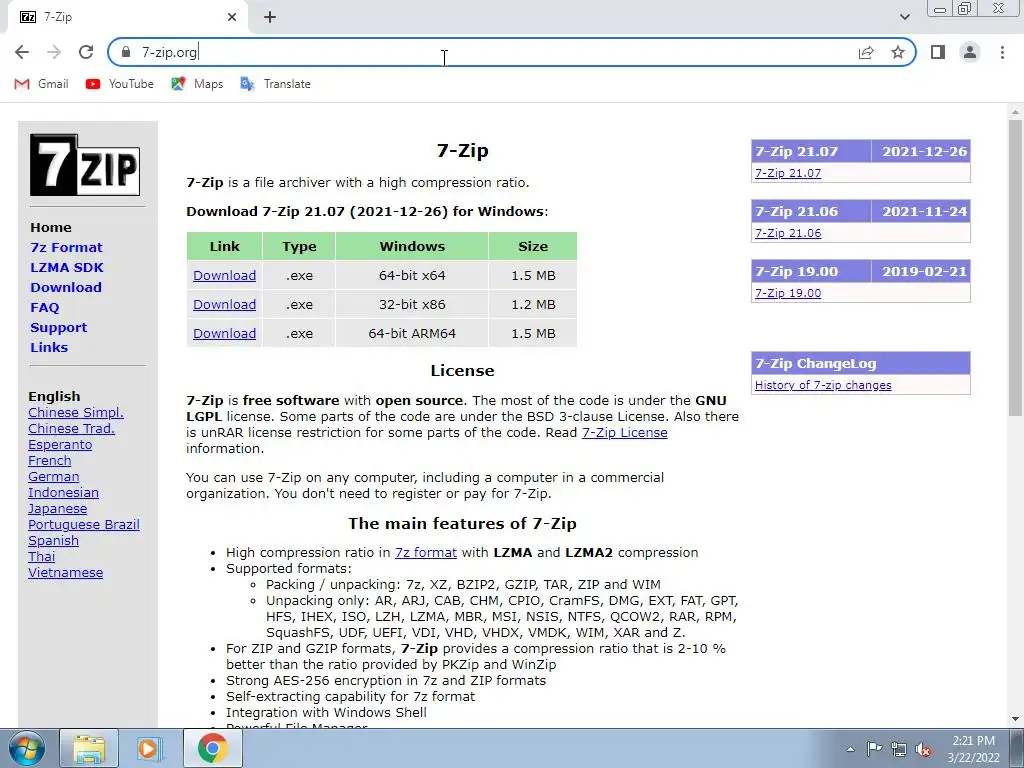Download the 32-bit x86 .exe
1024x768 pixels.
225,304
